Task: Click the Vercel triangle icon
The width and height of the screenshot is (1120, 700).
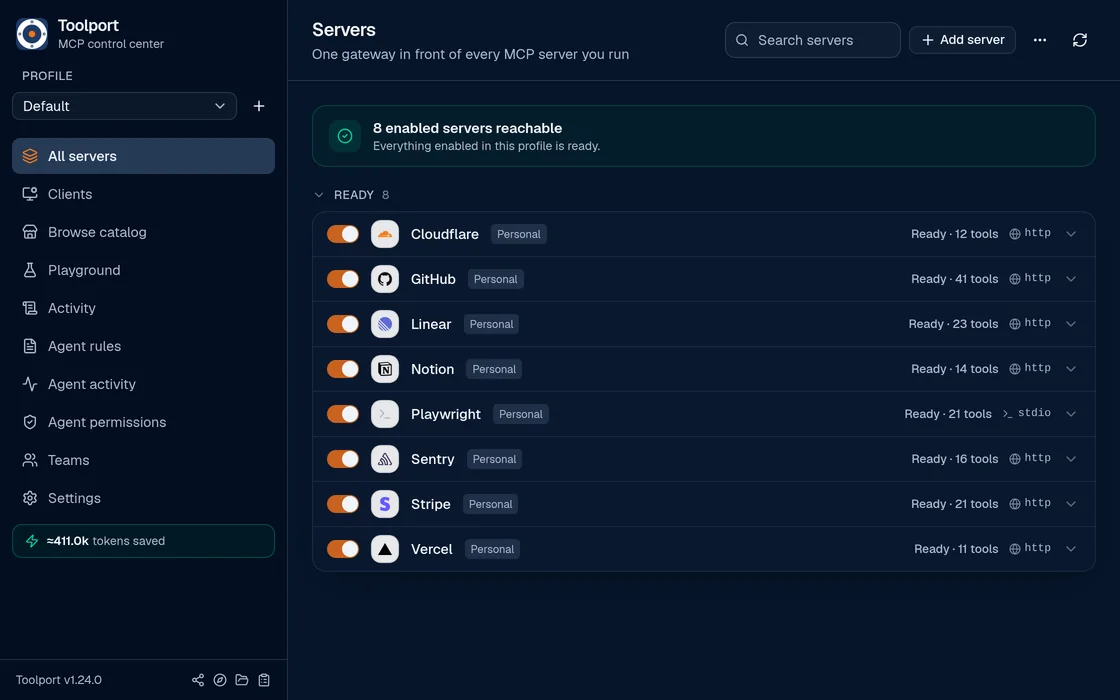Action: pyautogui.click(x=385, y=549)
